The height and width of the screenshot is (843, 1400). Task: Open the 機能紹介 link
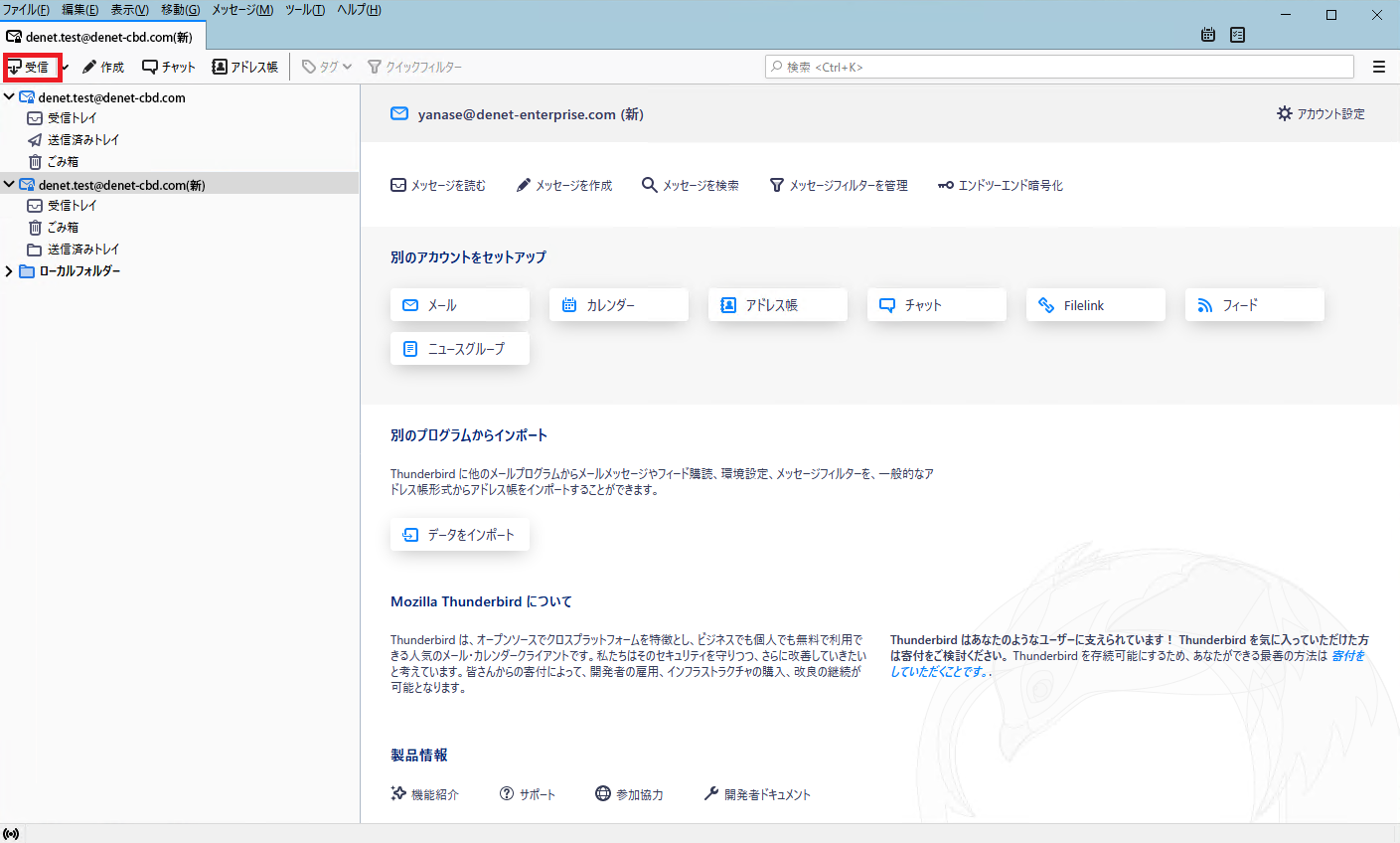pos(425,794)
